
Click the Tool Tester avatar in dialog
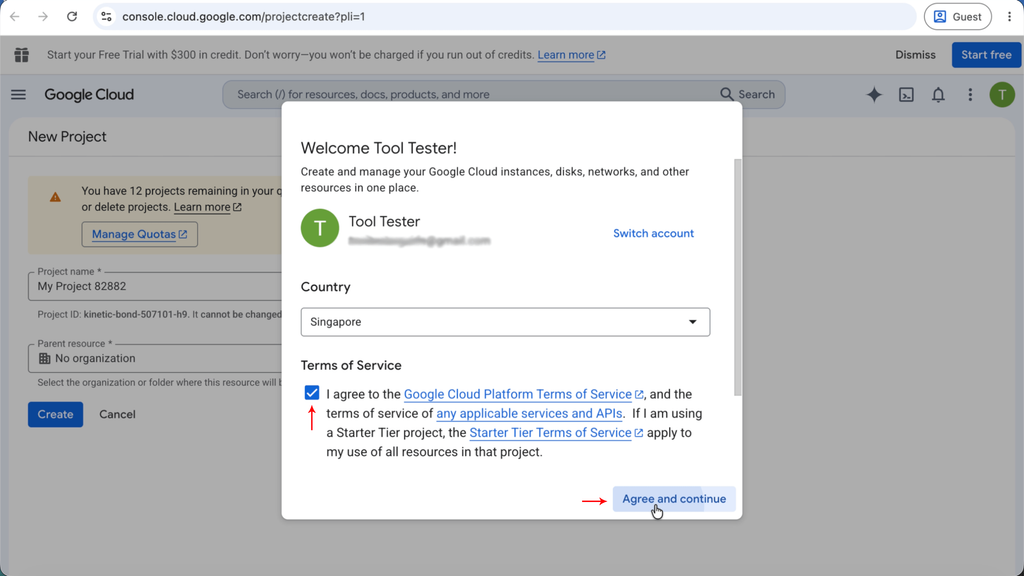point(319,228)
